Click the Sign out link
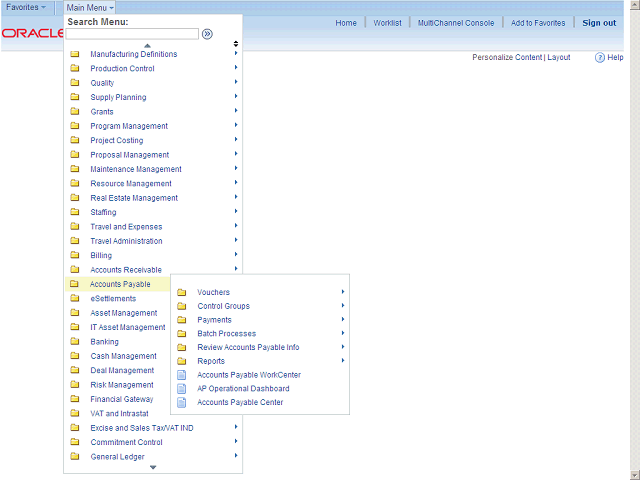Image resolution: width=640 pixels, height=480 pixels. [x=599, y=23]
